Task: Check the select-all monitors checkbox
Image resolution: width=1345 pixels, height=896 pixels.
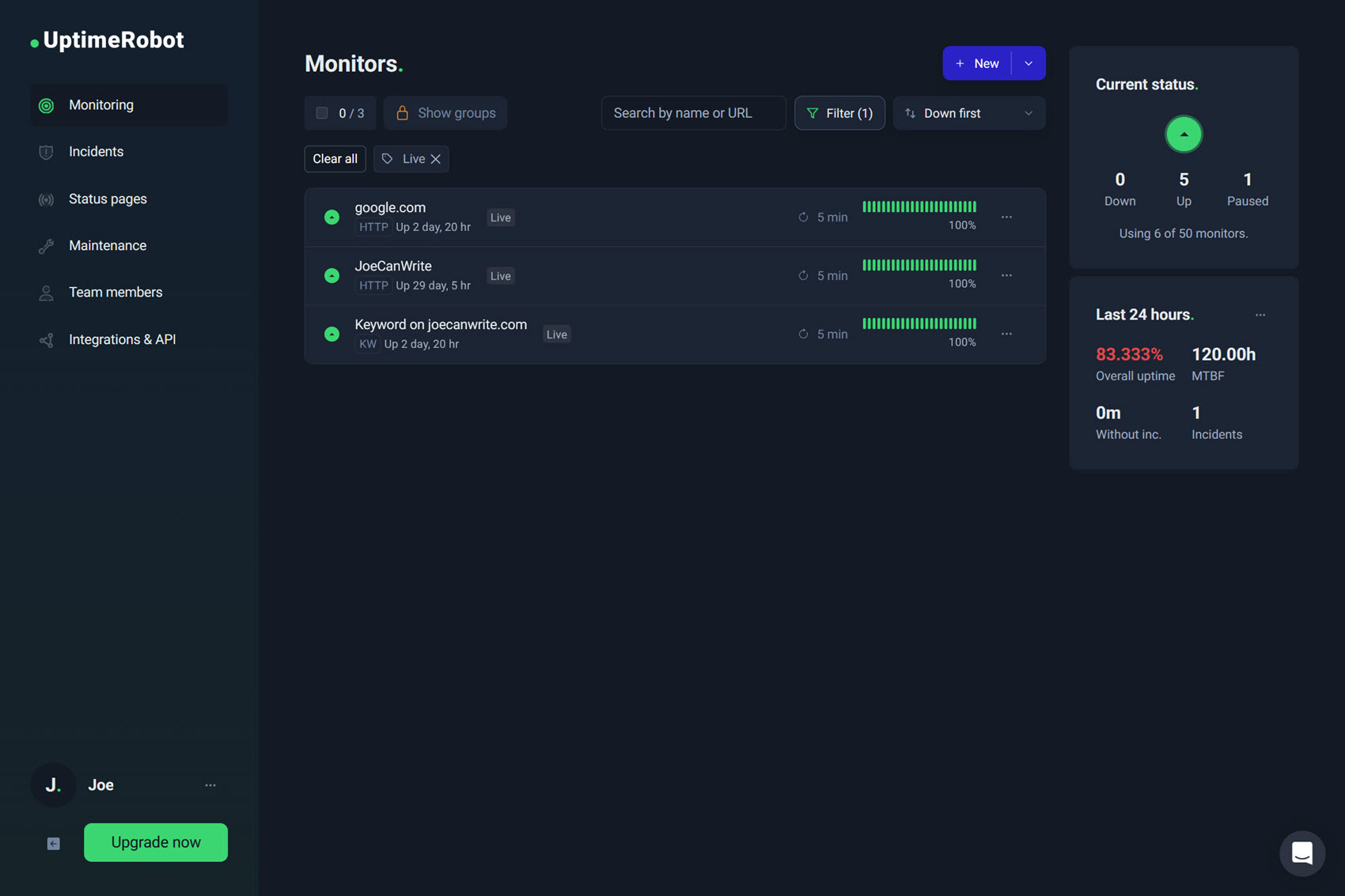Action: (321, 112)
